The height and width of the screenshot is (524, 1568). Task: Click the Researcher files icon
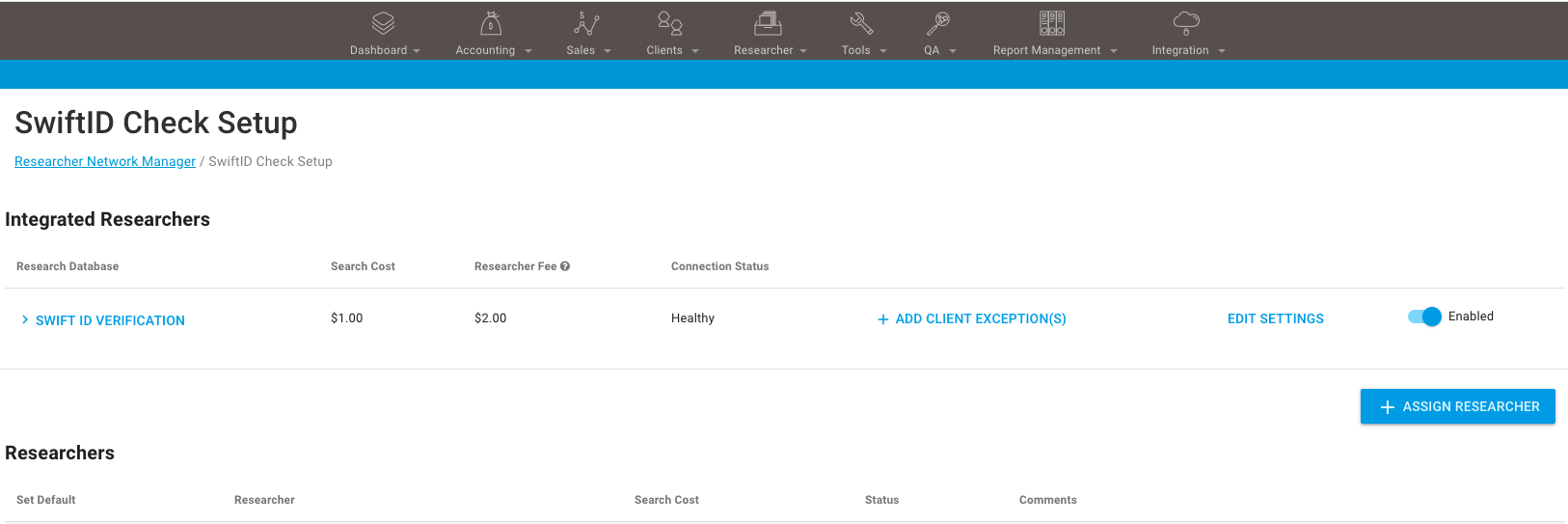pos(768,23)
